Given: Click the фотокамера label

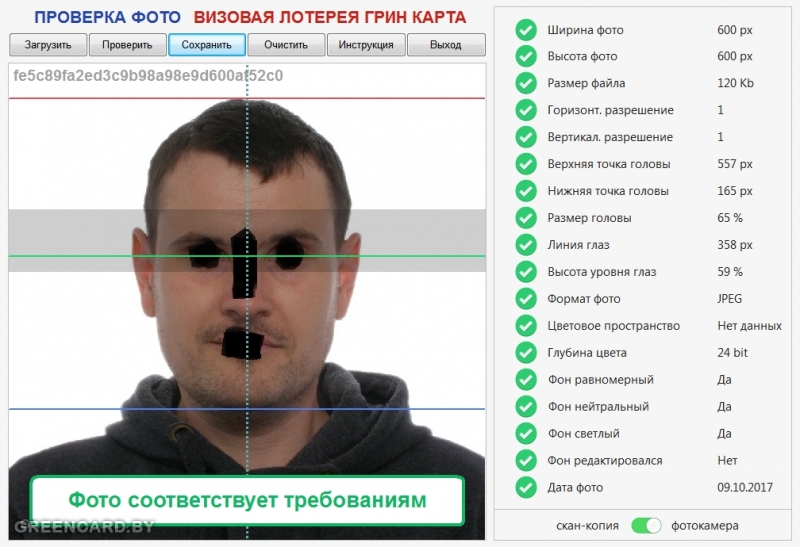Looking at the screenshot, I should (705, 525).
